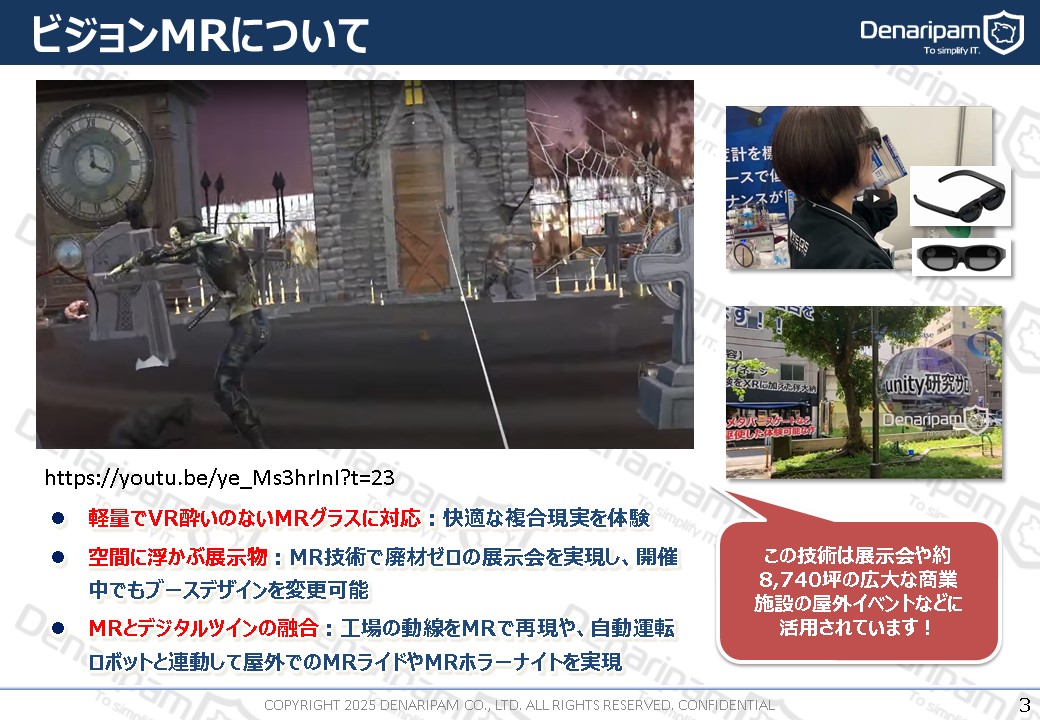1040x720 pixels.
Task: Select the slide title ビジョンMRについて
Action: pyautogui.click(x=200, y=34)
